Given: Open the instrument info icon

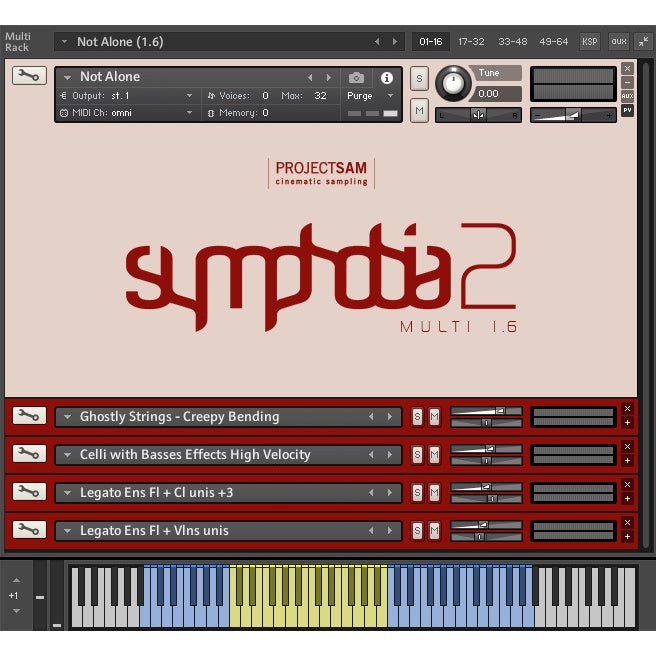Looking at the screenshot, I should (387, 77).
